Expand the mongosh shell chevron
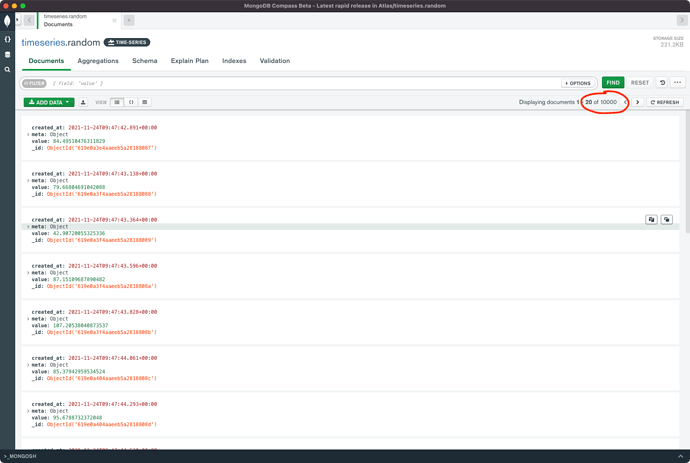 [x=680, y=456]
